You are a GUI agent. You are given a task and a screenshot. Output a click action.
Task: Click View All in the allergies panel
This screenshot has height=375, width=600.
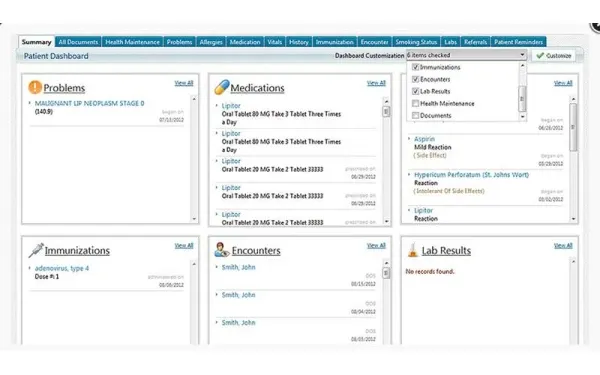click(x=563, y=83)
